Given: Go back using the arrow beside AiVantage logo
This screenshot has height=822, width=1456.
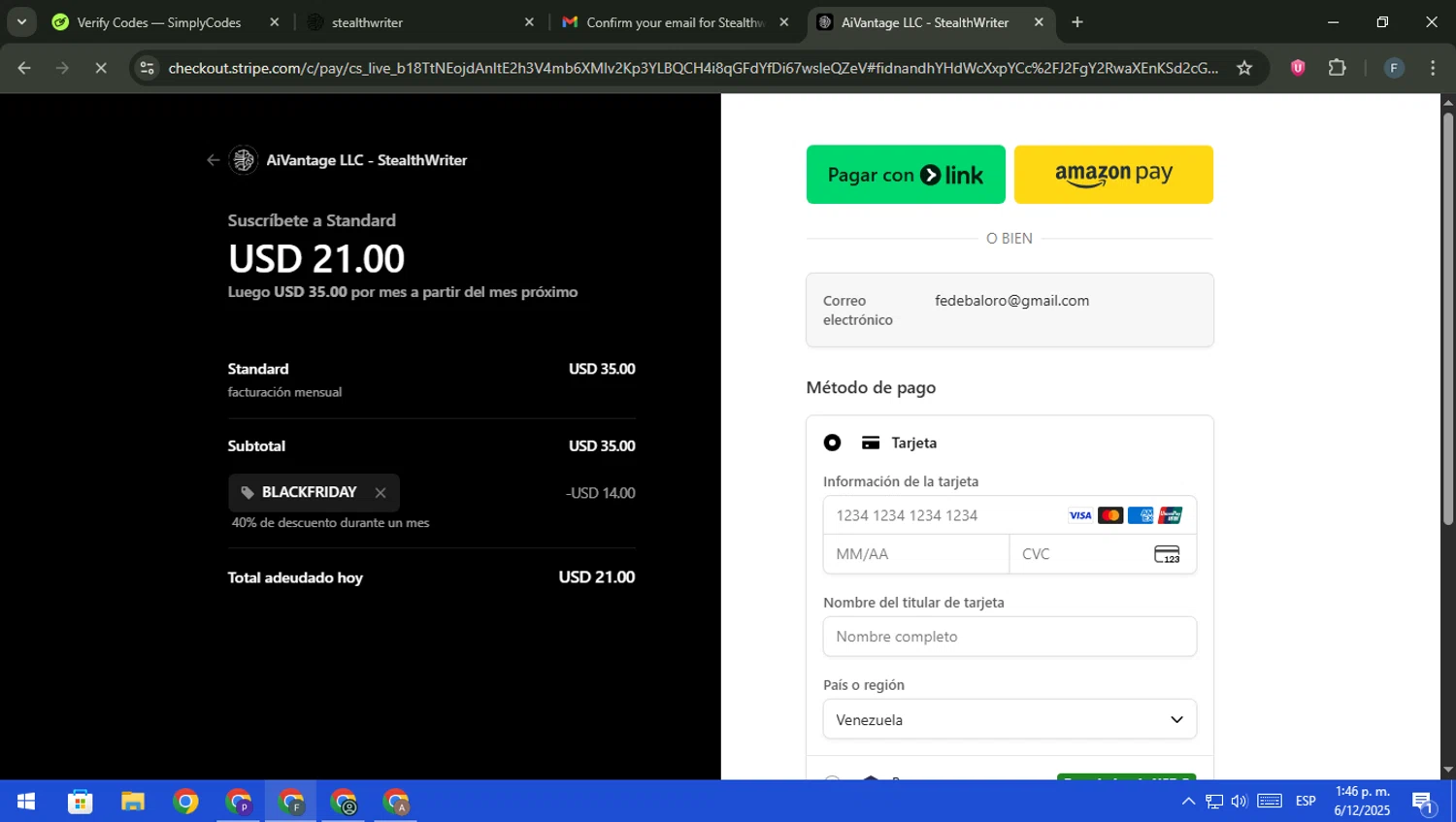Looking at the screenshot, I should point(213,160).
